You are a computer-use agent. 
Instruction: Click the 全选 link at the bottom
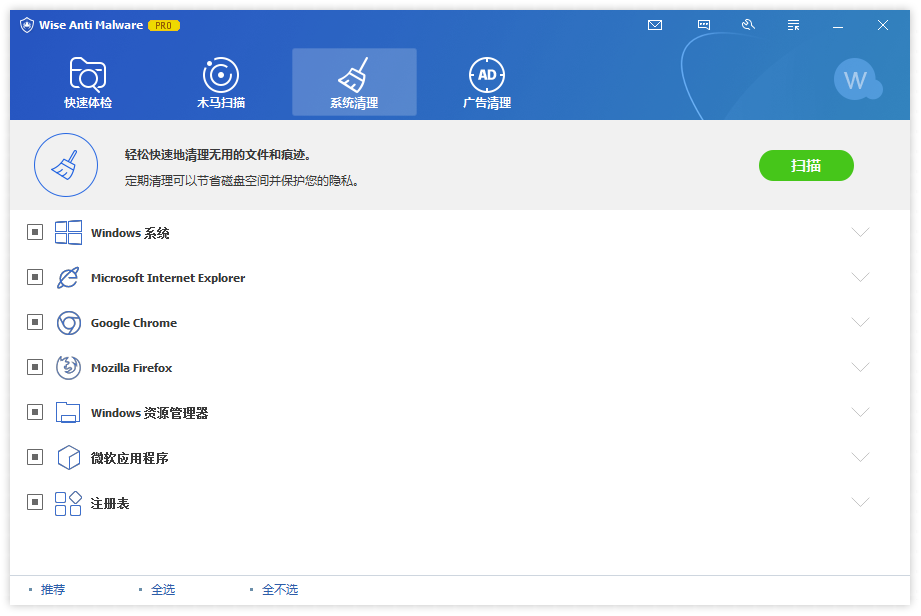pyautogui.click(x=163, y=590)
